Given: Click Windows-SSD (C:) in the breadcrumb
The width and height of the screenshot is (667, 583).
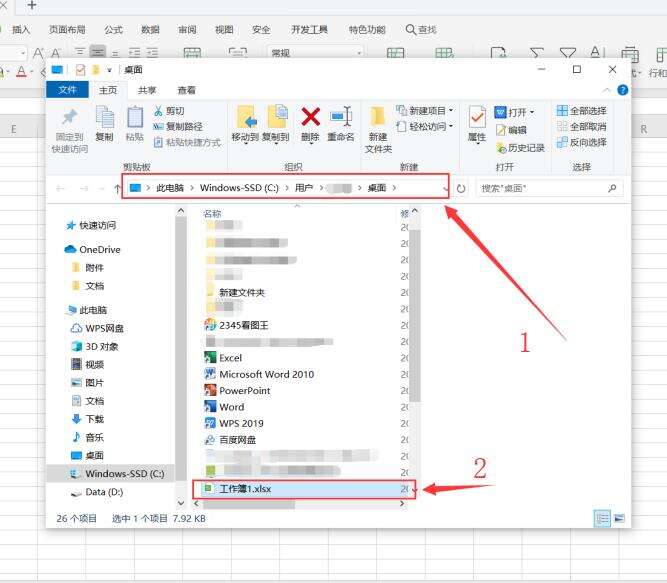Looking at the screenshot, I should tap(239, 188).
